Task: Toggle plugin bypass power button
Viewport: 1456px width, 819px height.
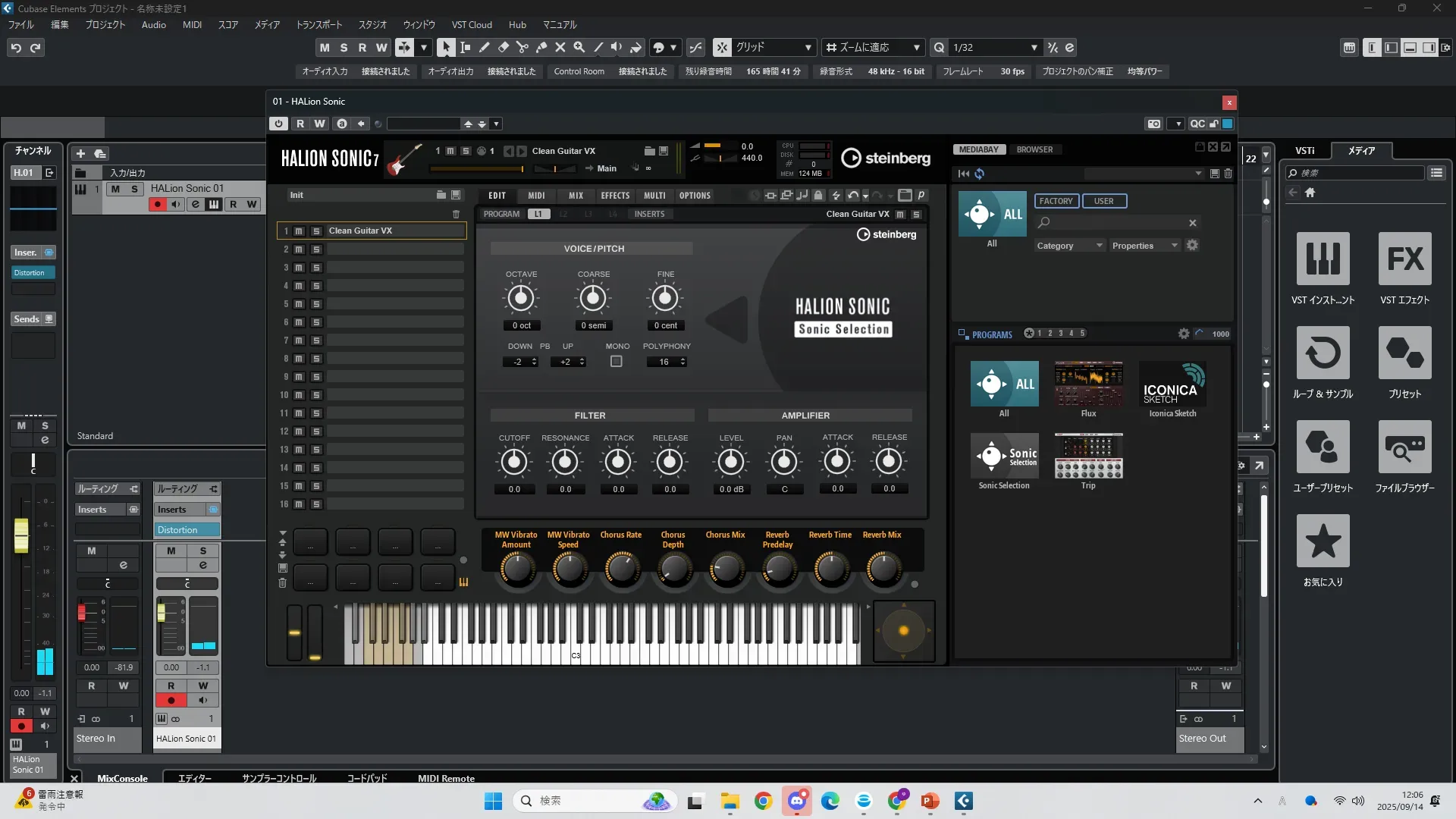Action: point(278,124)
